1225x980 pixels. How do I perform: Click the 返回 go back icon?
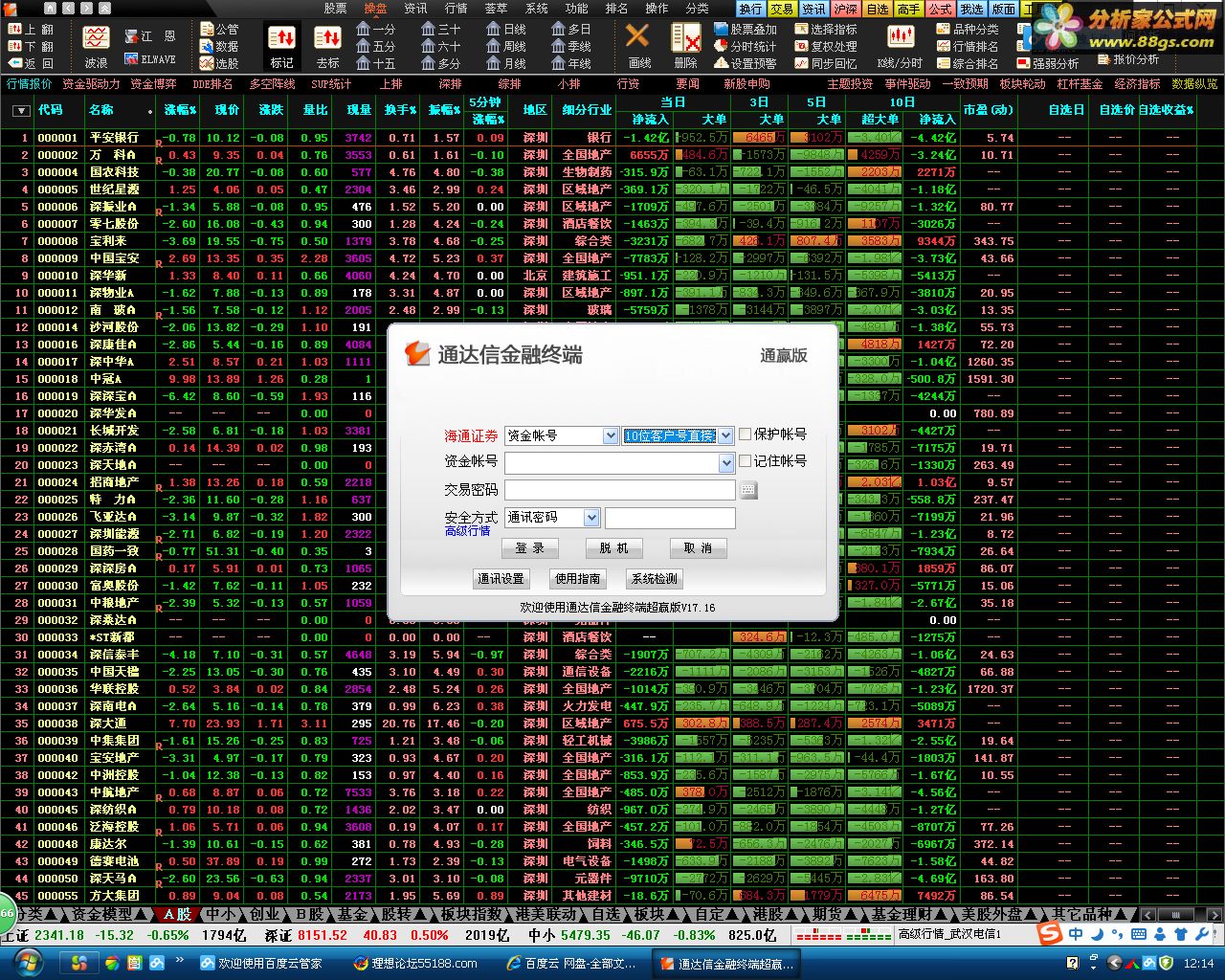[31, 63]
